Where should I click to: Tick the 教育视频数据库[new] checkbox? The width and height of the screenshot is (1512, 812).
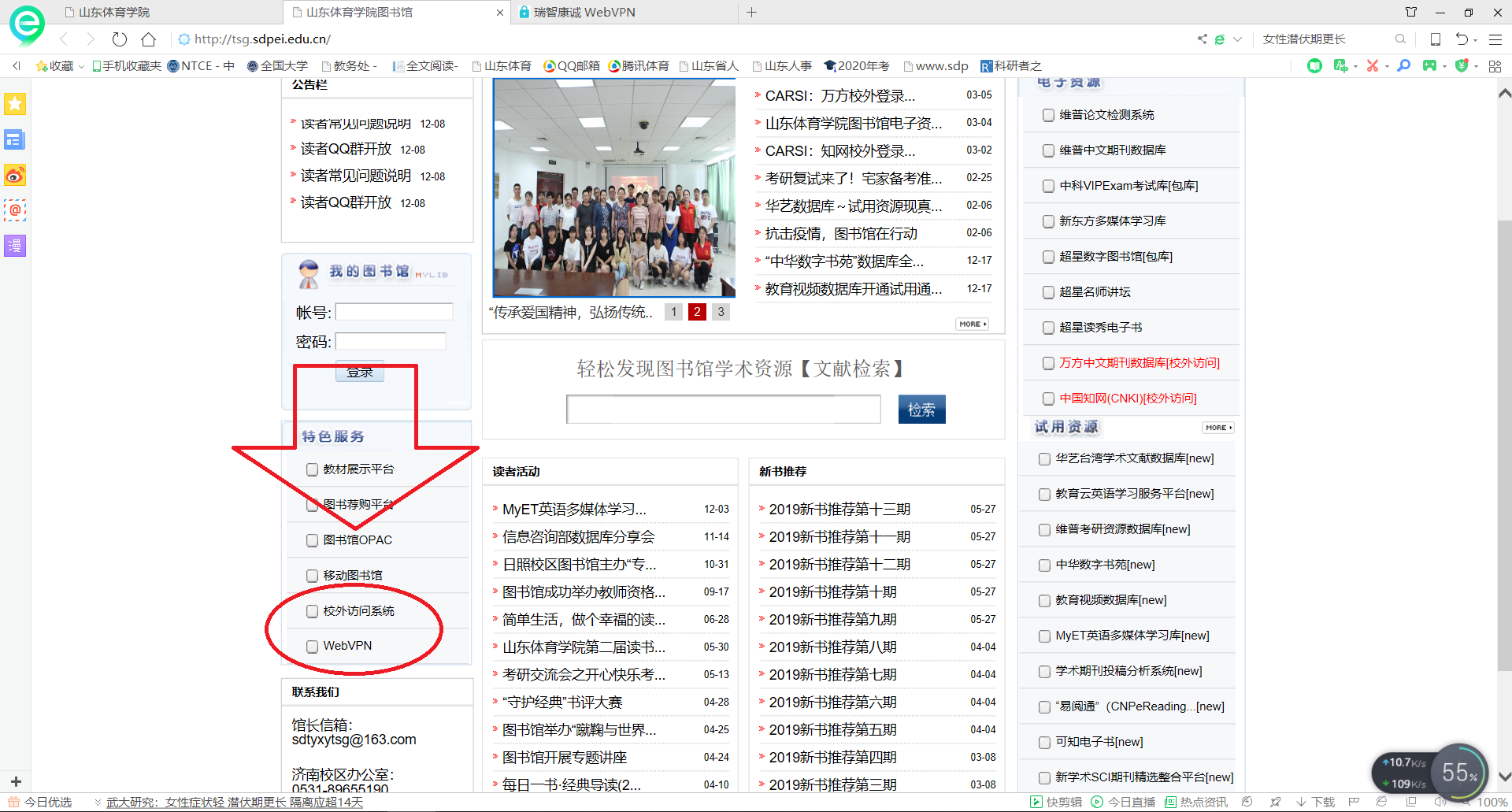coord(1044,601)
